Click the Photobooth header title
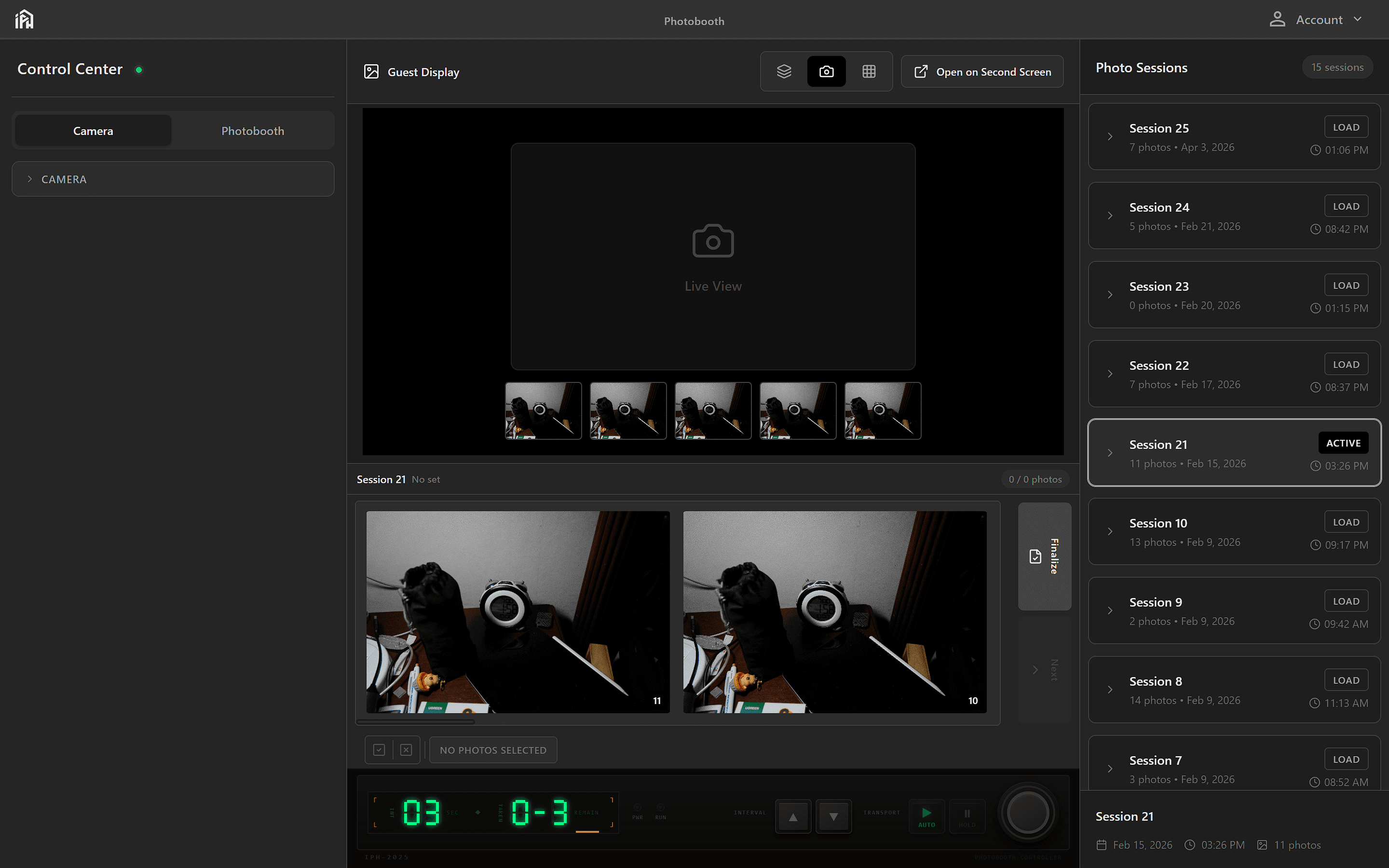 pyautogui.click(x=694, y=21)
